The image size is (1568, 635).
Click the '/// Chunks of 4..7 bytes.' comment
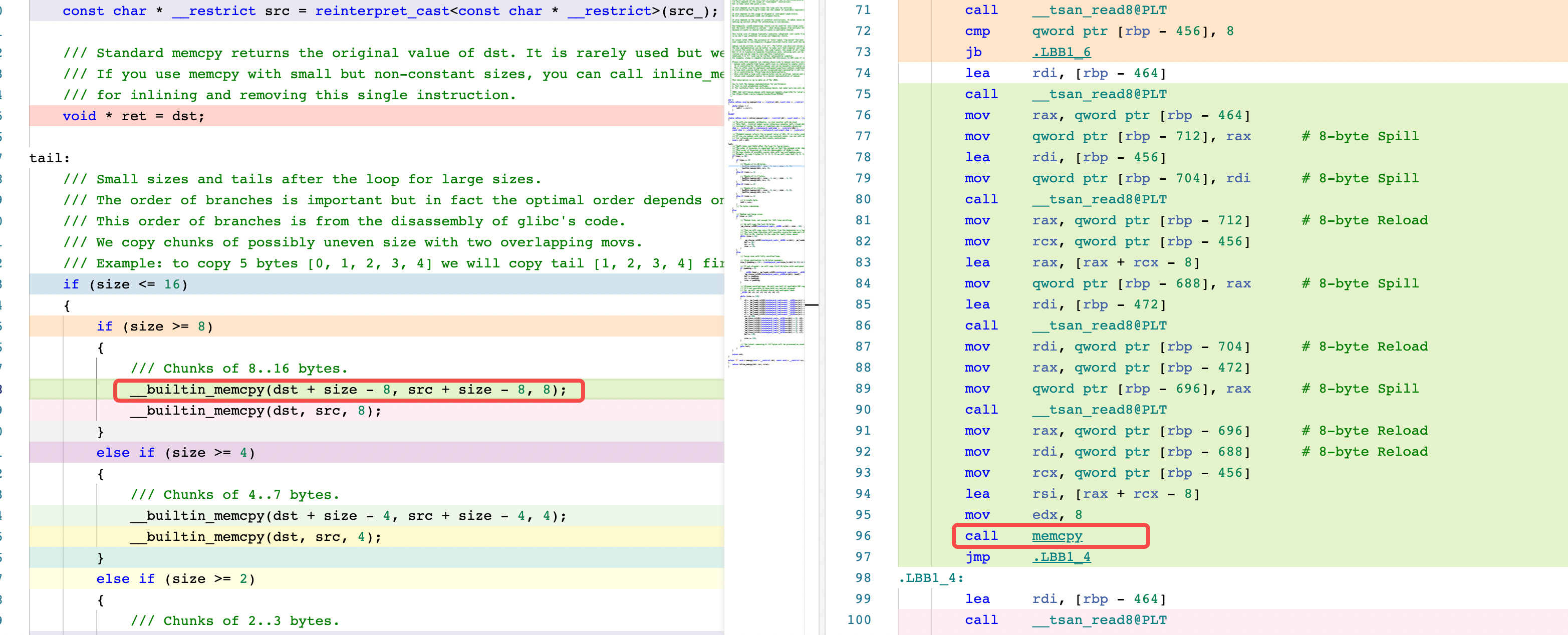tap(234, 495)
